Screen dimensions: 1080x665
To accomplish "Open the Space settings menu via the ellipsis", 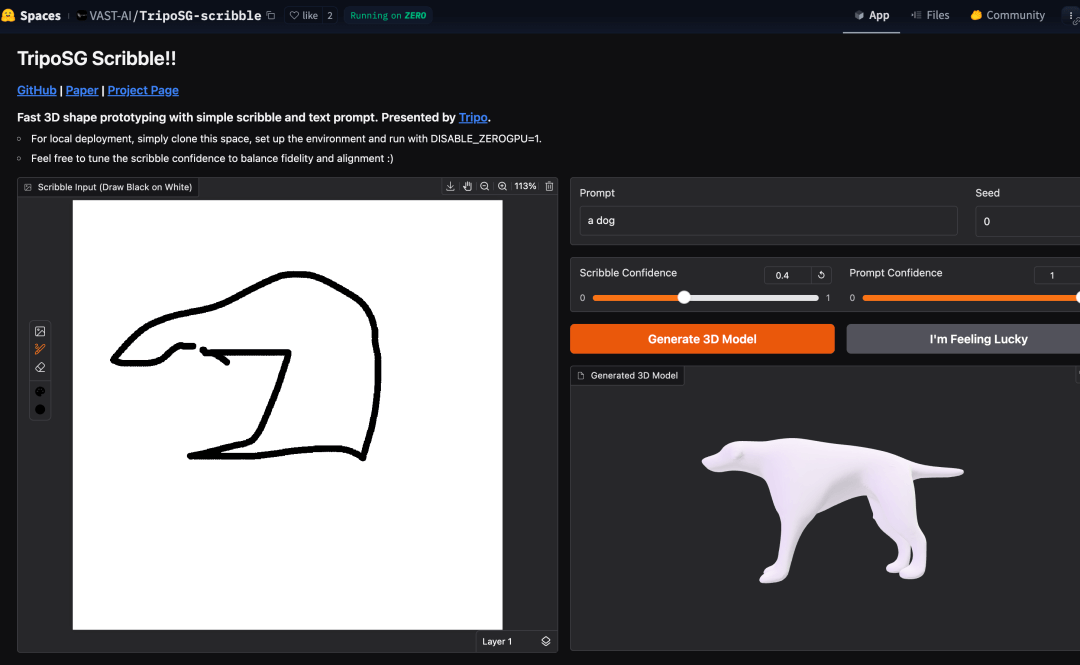I will [1072, 15].
